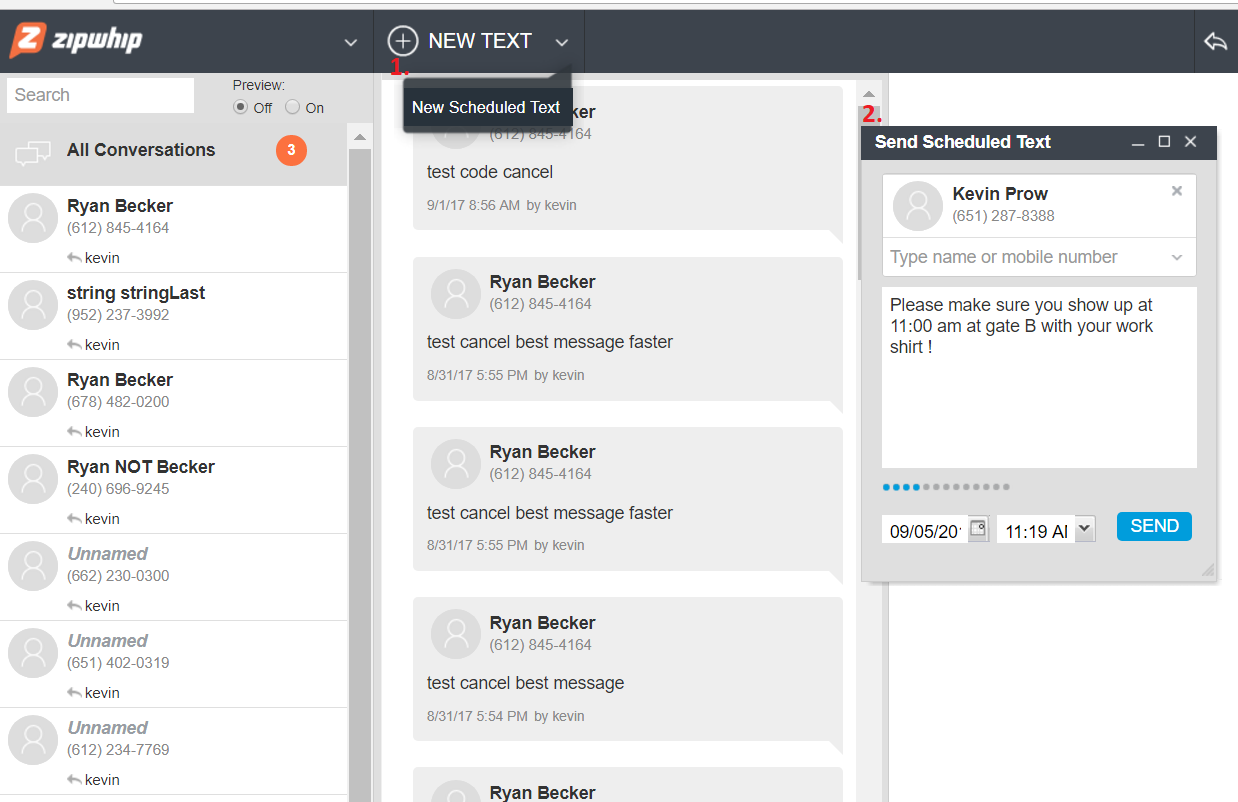Click timestamp 9/1/17 8:56 AM
Viewport: 1238px width, 802px height.
pos(473,205)
